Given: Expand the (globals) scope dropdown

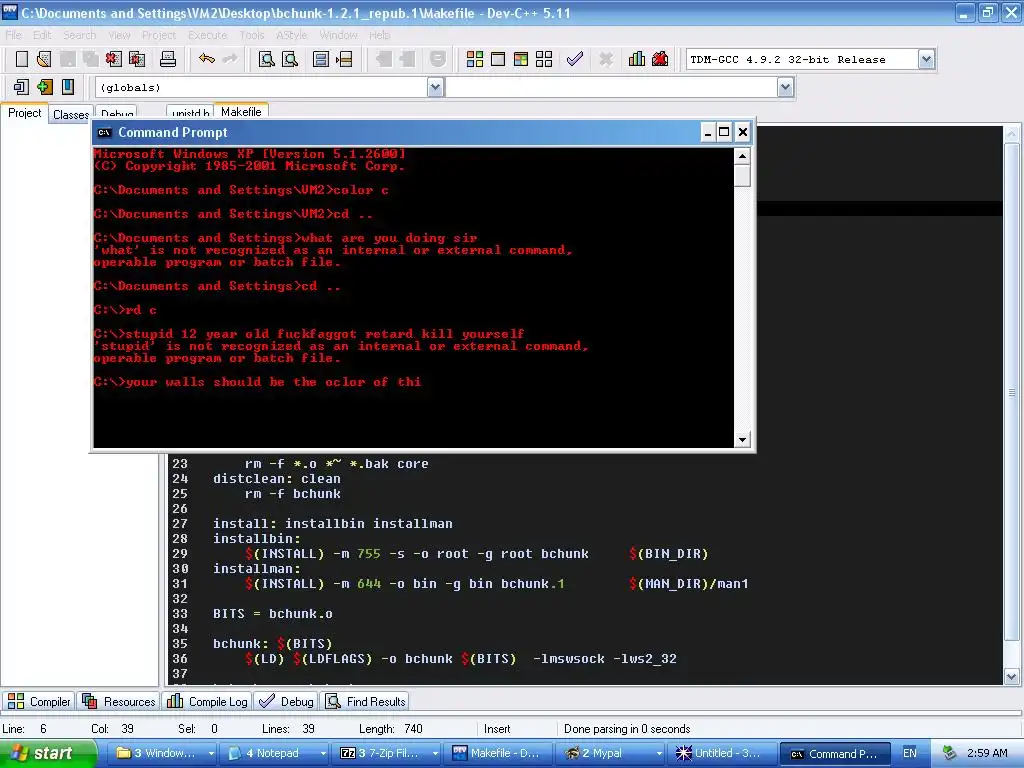Looking at the screenshot, I should 436,88.
